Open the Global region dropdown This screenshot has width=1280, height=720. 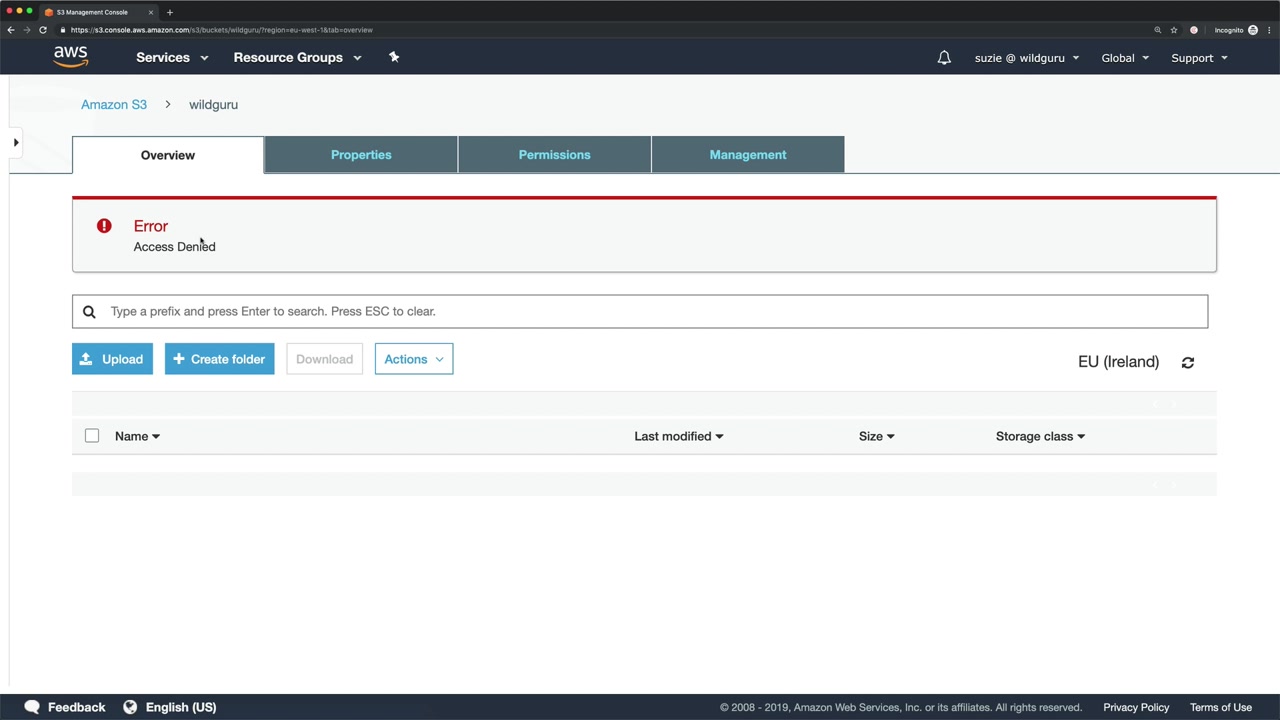point(1125,58)
